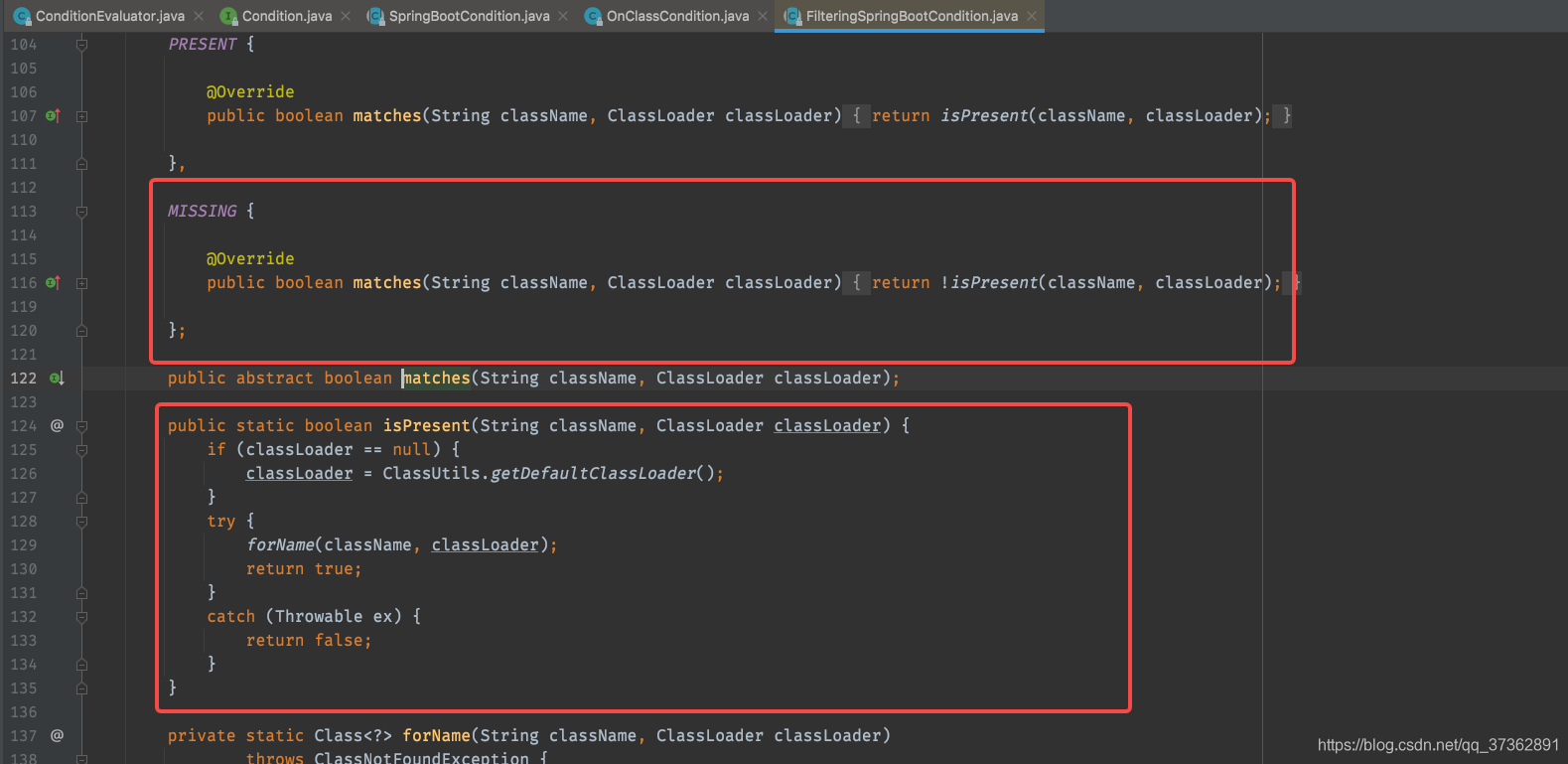The width and height of the screenshot is (1568, 764).
Task: Click the fold end marker at line 120
Action: click(82, 331)
